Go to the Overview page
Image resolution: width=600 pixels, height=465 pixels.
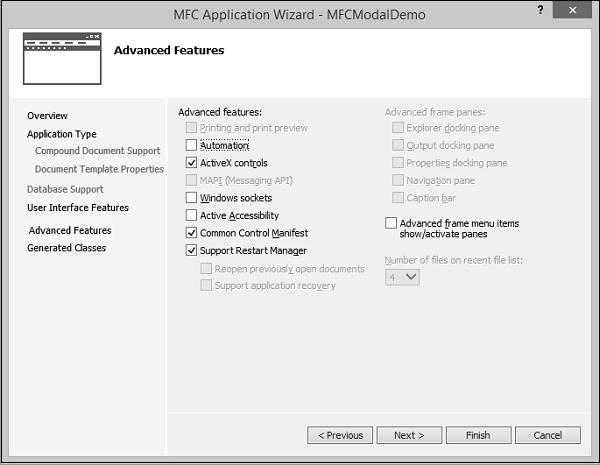pos(47,116)
